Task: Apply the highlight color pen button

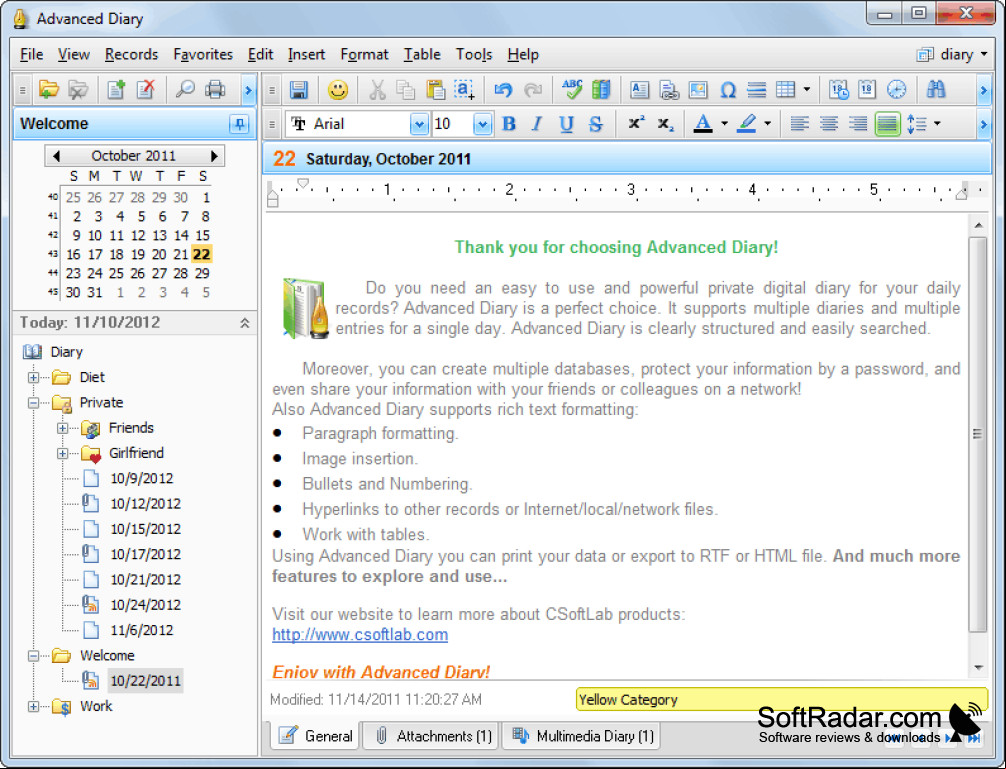Action: [x=746, y=124]
